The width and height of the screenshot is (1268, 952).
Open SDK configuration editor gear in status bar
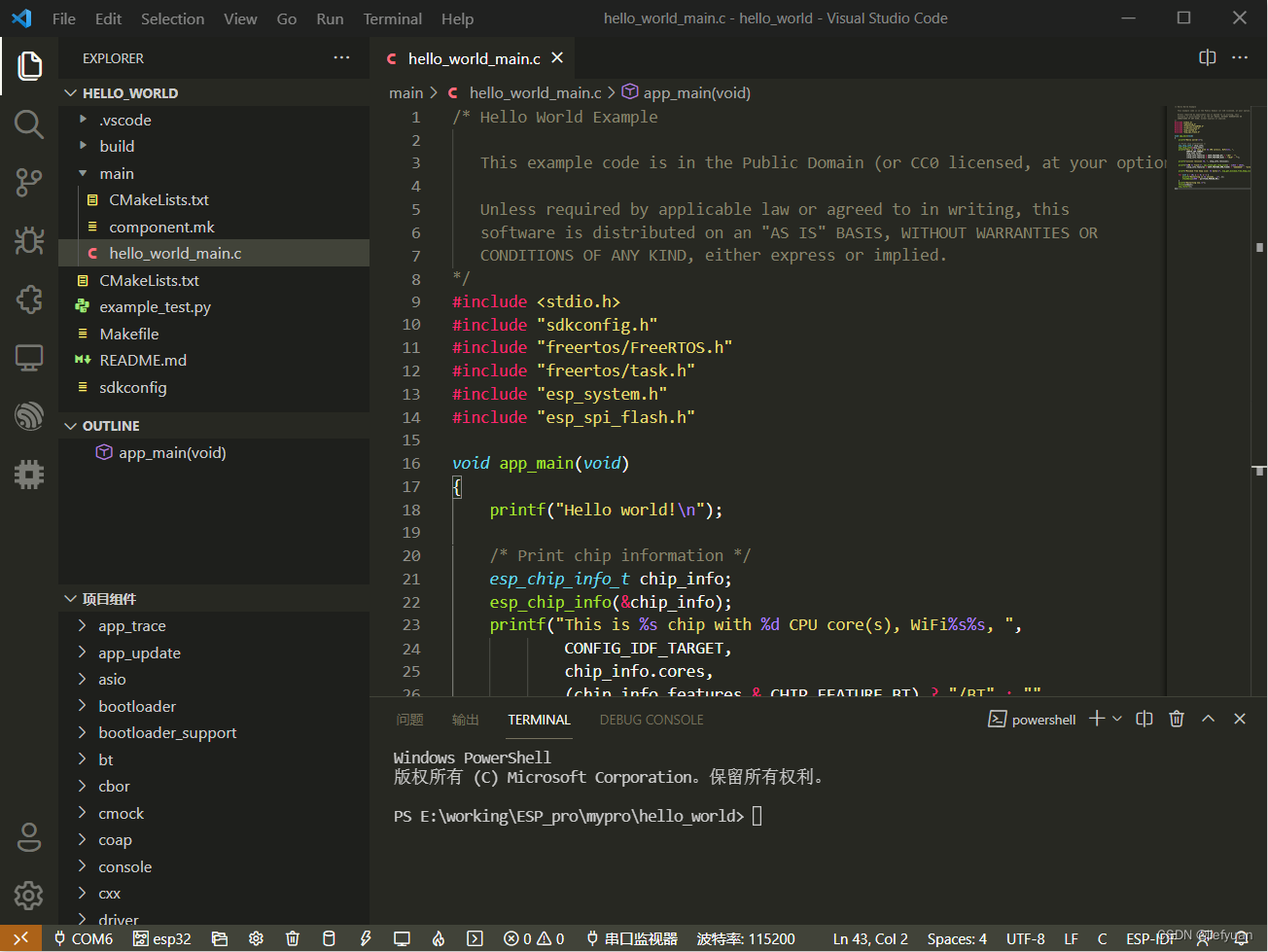256,938
